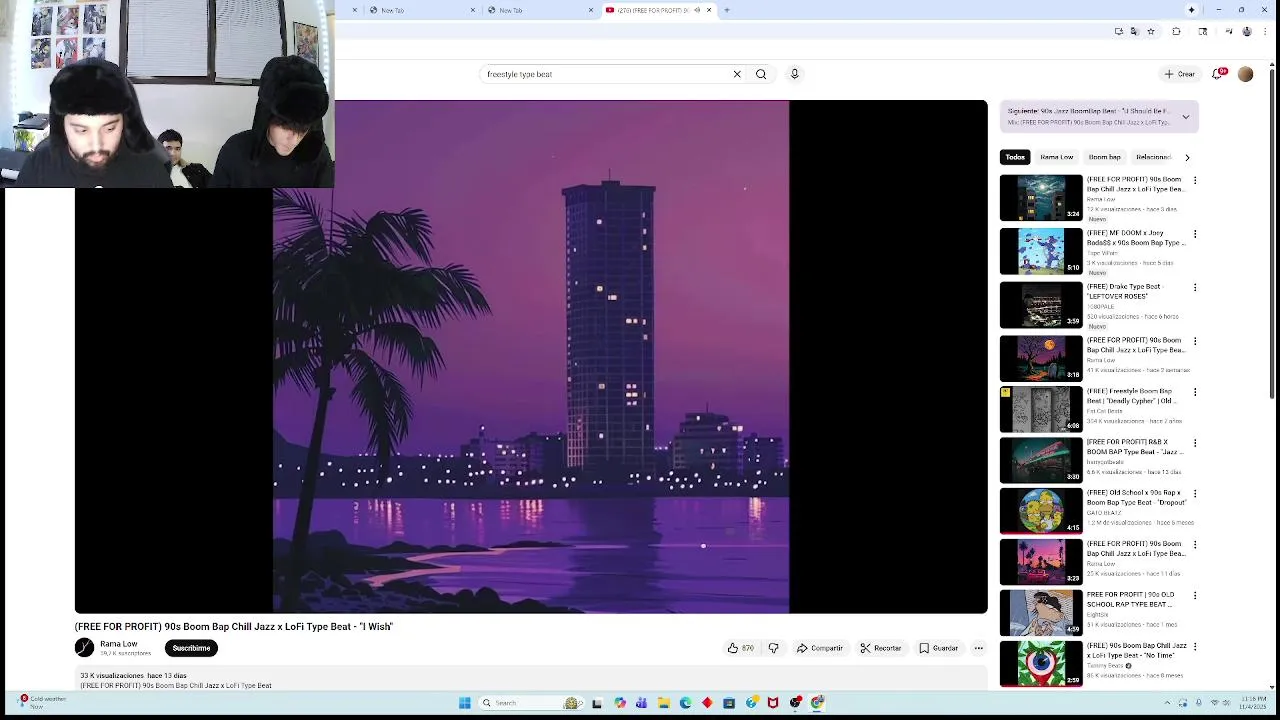Click the video title "I Wish" text
Viewport: 1280px width, 720px height.
[234, 627]
